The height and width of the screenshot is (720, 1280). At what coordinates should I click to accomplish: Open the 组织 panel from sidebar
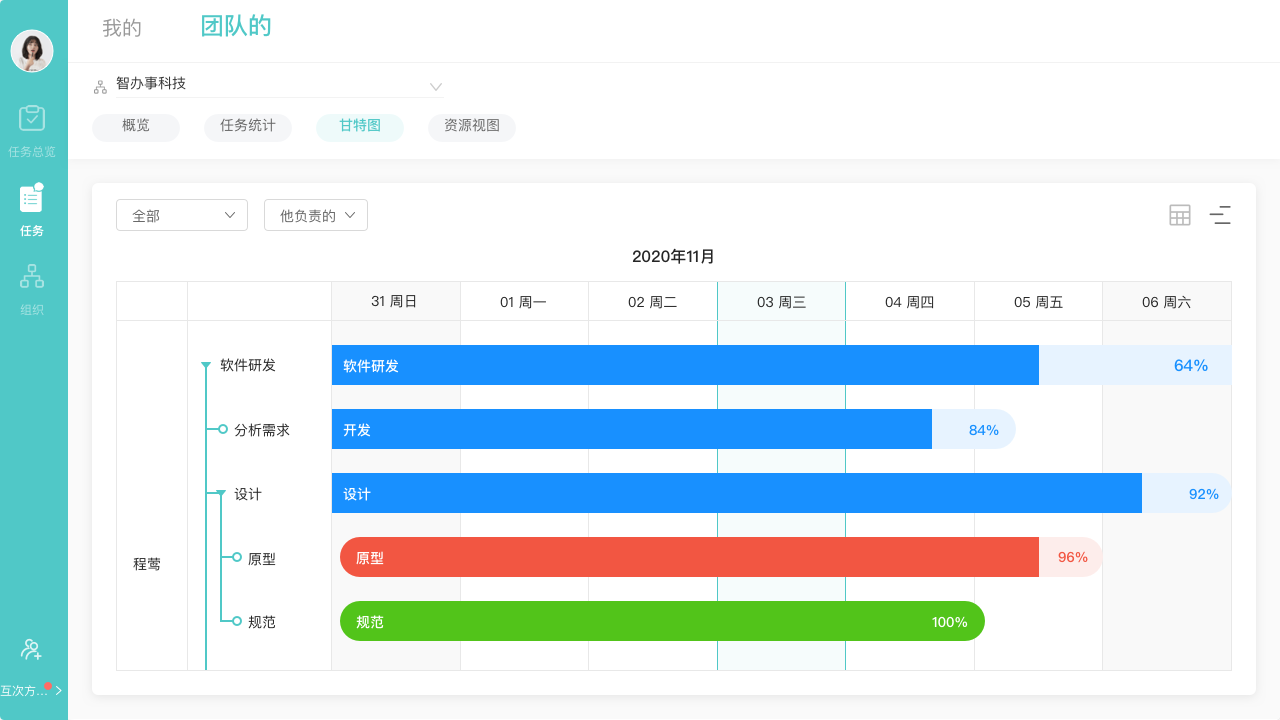coord(33,283)
